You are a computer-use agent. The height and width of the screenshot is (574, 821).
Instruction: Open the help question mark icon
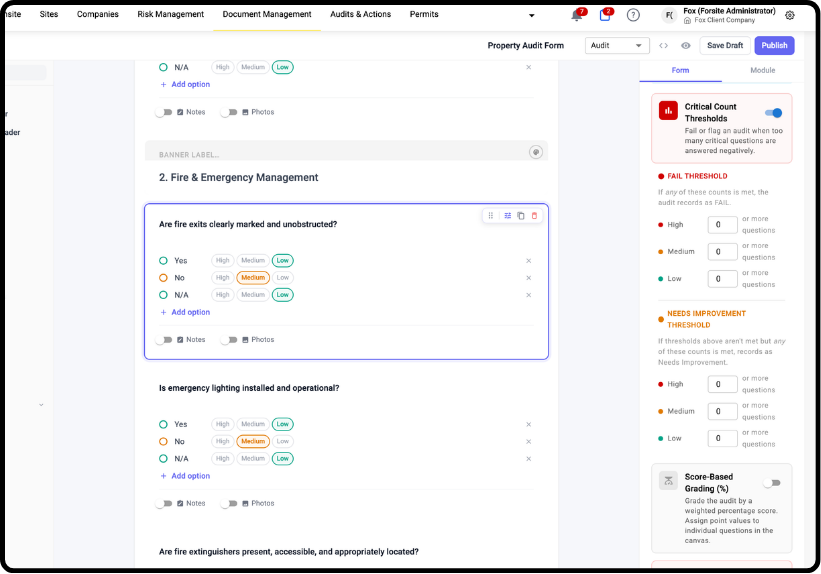tap(633, 15)
